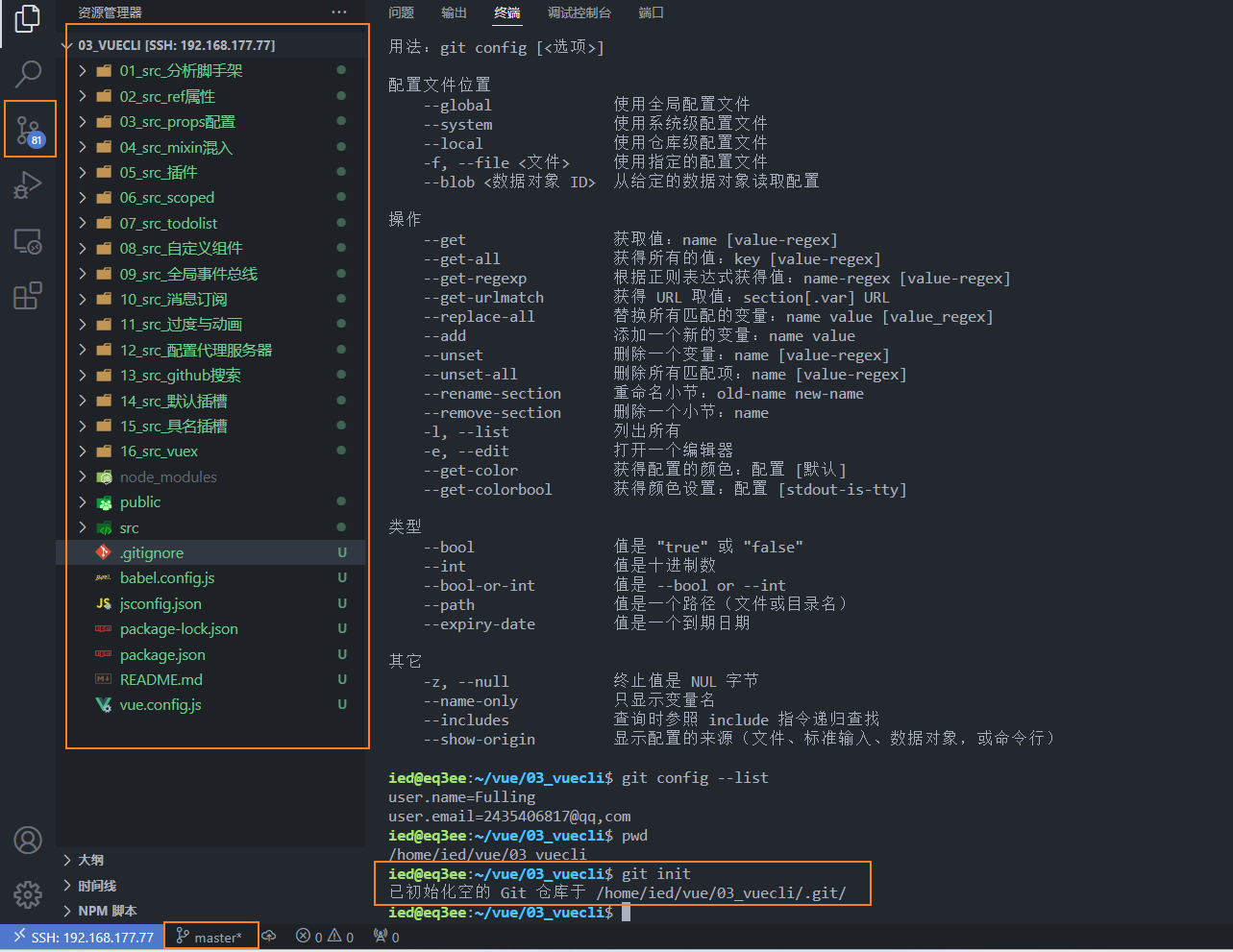Click the Git icon beside .gitignore

click(x=104, y=552)
